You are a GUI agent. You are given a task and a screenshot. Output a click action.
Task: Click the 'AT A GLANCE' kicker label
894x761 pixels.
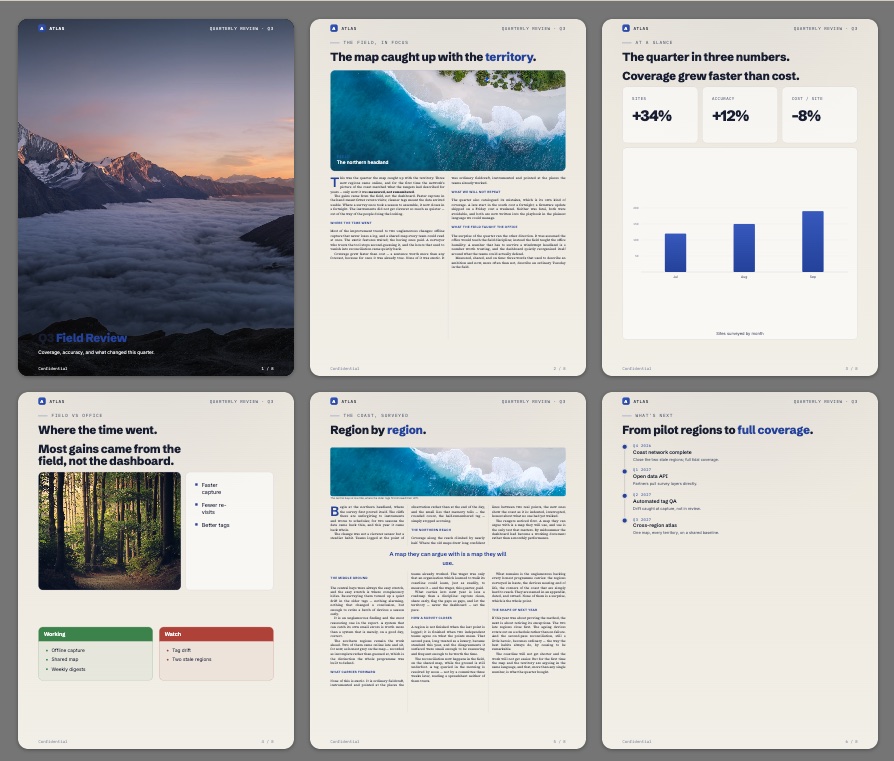tap(653, 42)
